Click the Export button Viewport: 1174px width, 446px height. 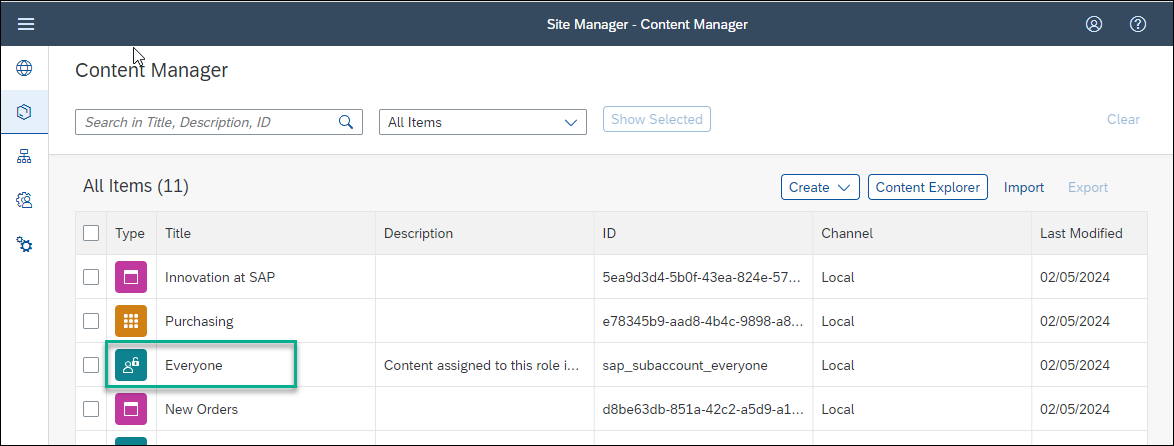click(1087, 187)
